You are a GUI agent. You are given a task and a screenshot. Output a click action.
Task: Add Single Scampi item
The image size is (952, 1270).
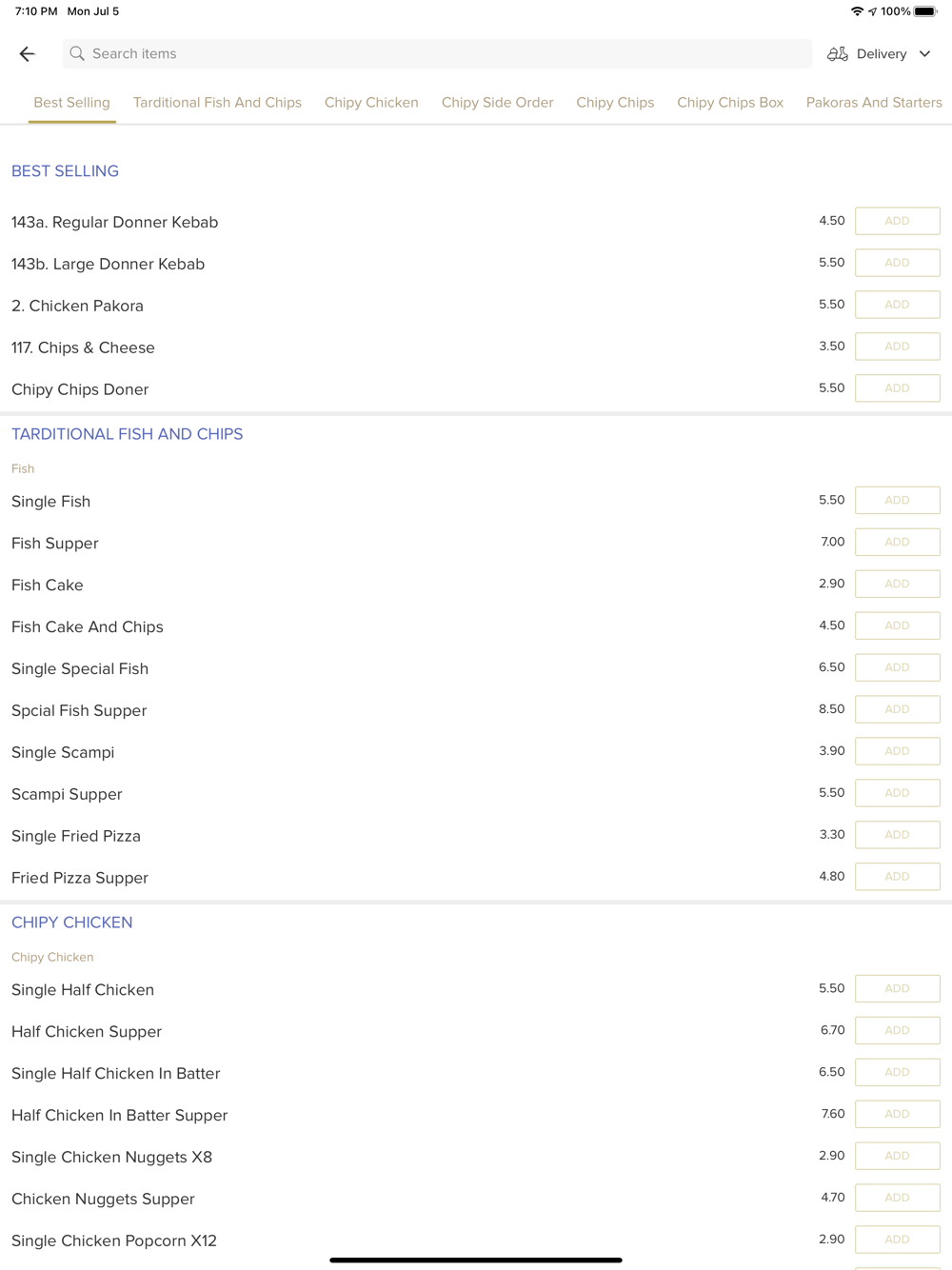tap(898, 751)
